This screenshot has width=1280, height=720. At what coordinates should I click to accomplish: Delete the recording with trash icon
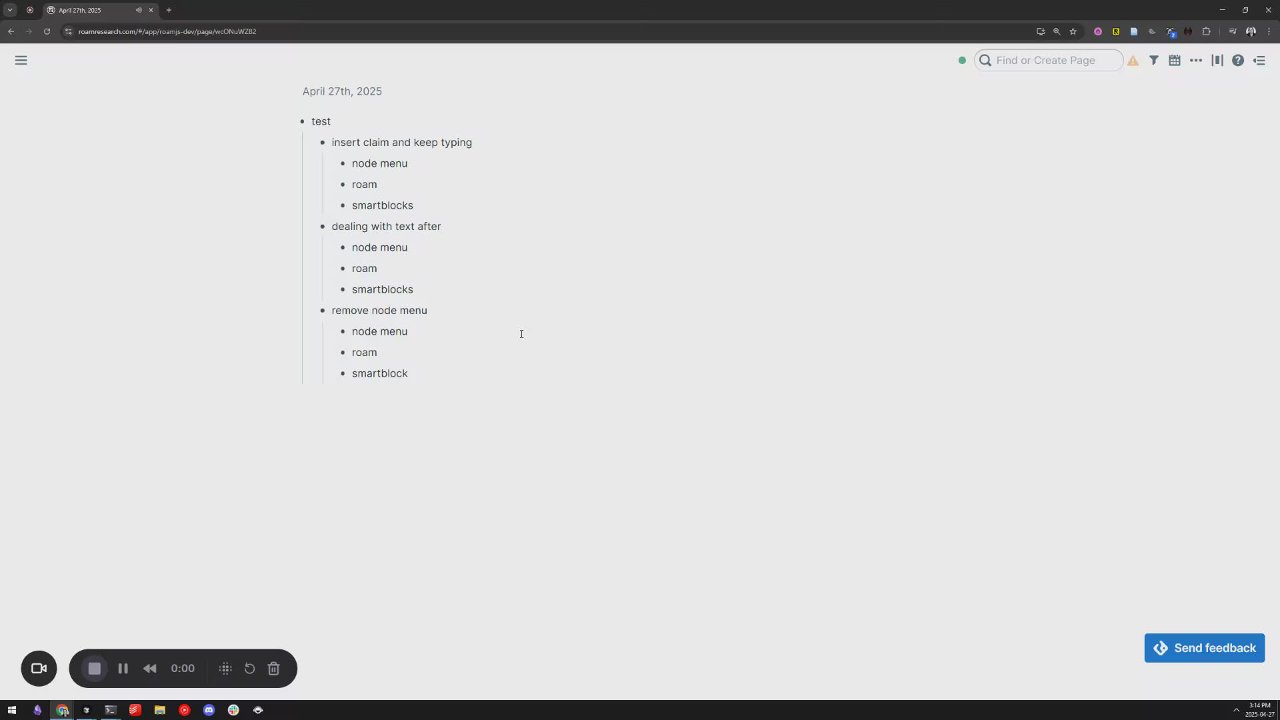coord(273,668)
